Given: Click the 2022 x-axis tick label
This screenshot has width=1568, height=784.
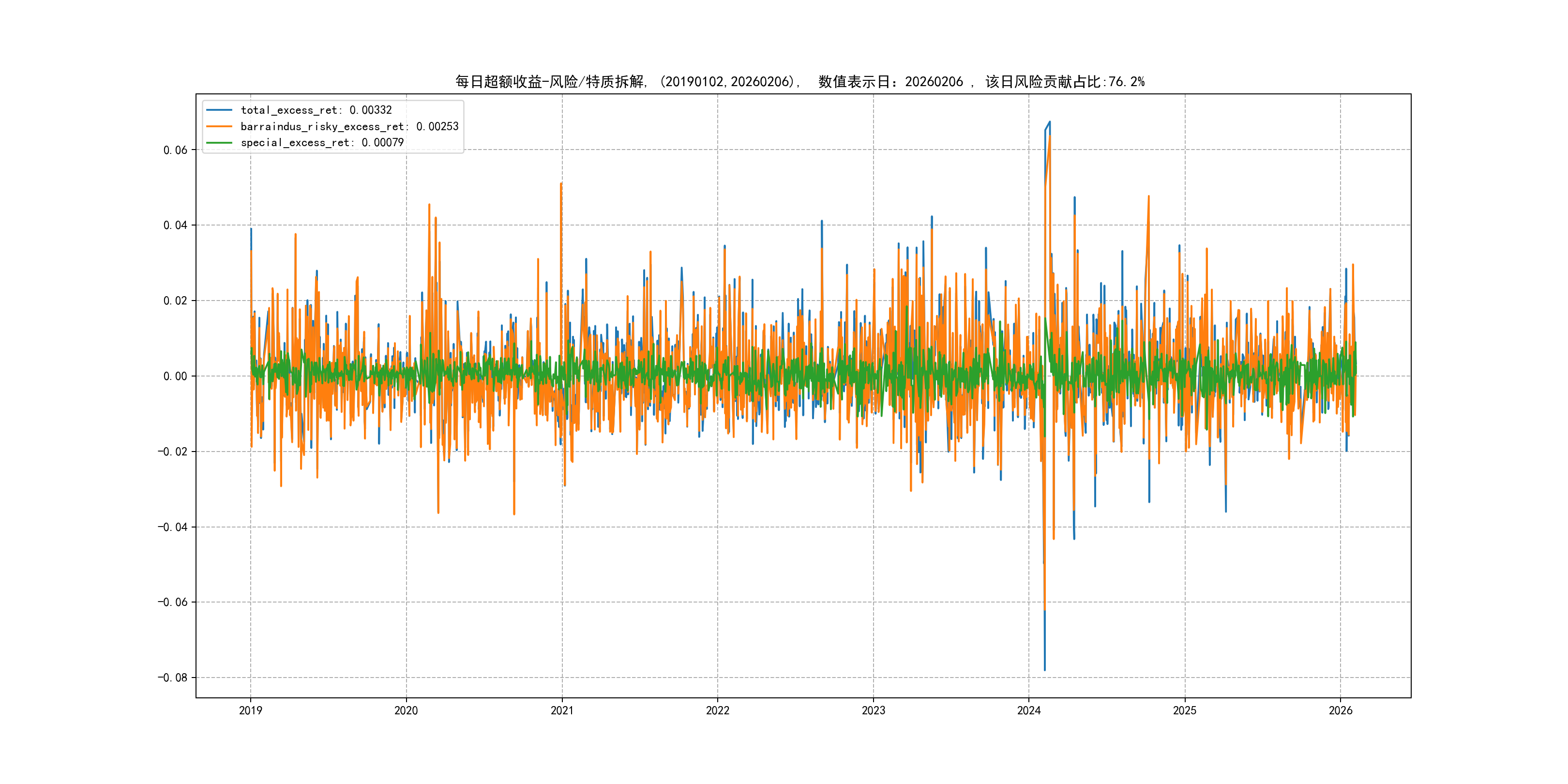Looking at the screenshot, I should tap(718, 710).
